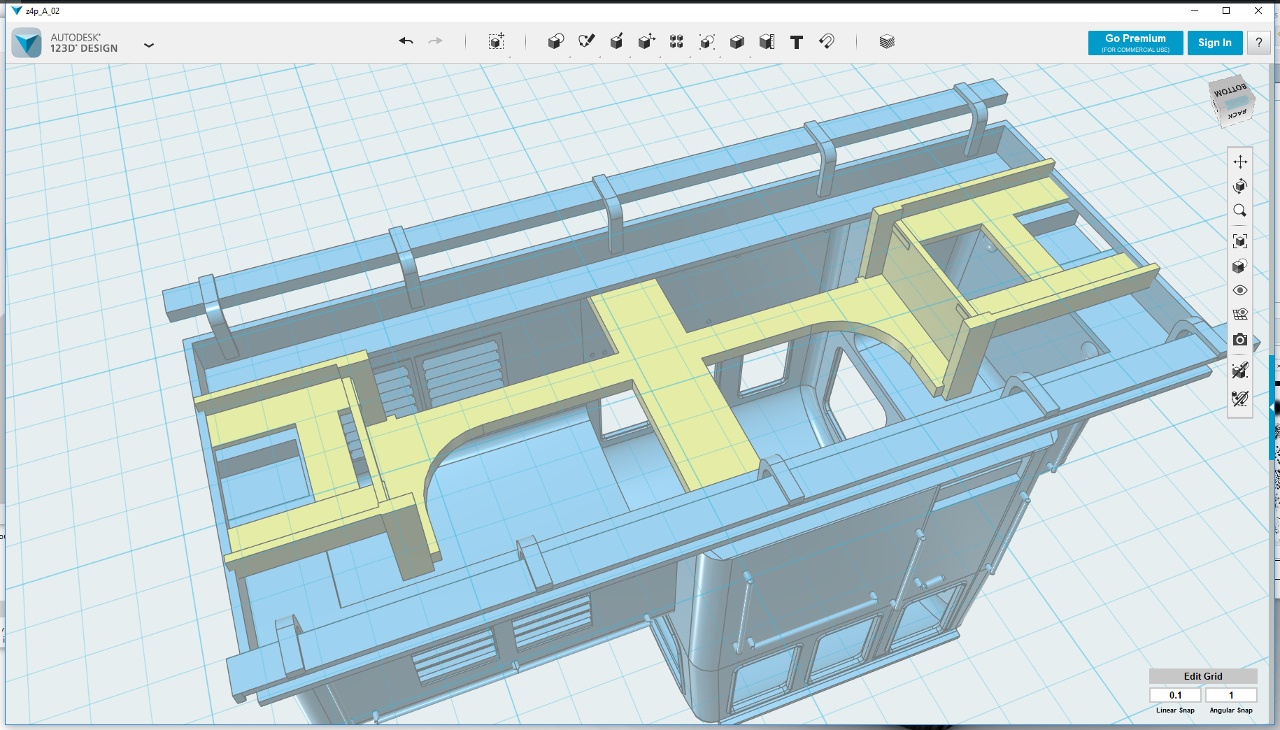Open the Material layers tool
1280x730 pixels.
click(887, 42)
